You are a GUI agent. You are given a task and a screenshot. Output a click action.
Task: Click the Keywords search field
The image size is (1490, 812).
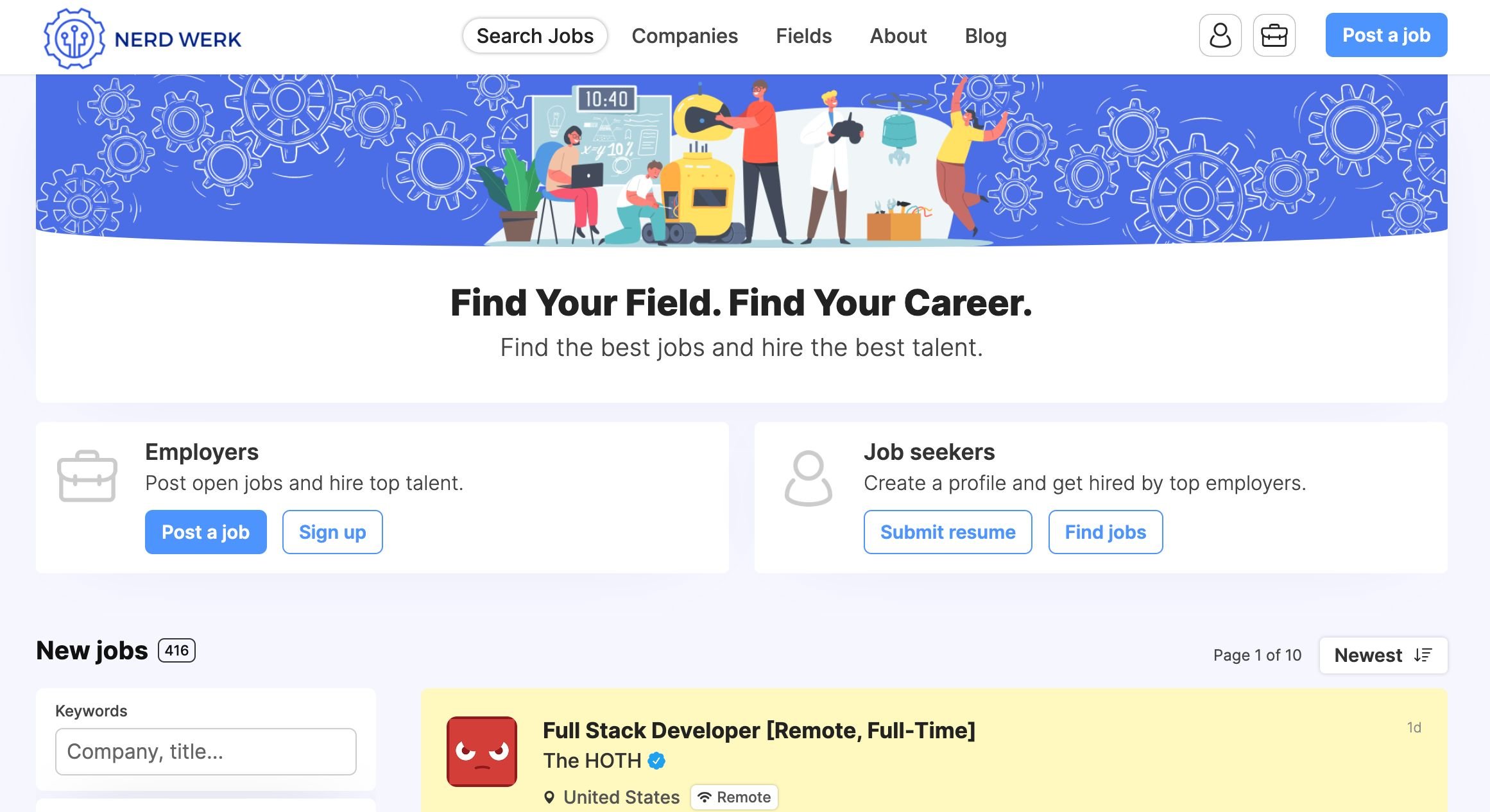[x=206, y=751]
